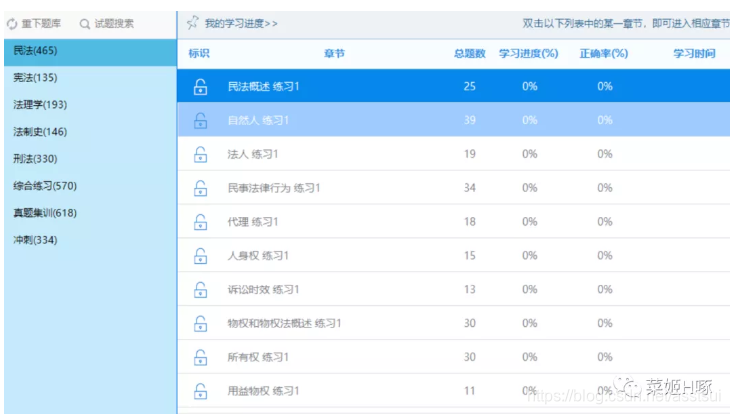The image size is (730, 414).
Task: Select 冲刺(334) in sidebar
Action: point(90,240)
